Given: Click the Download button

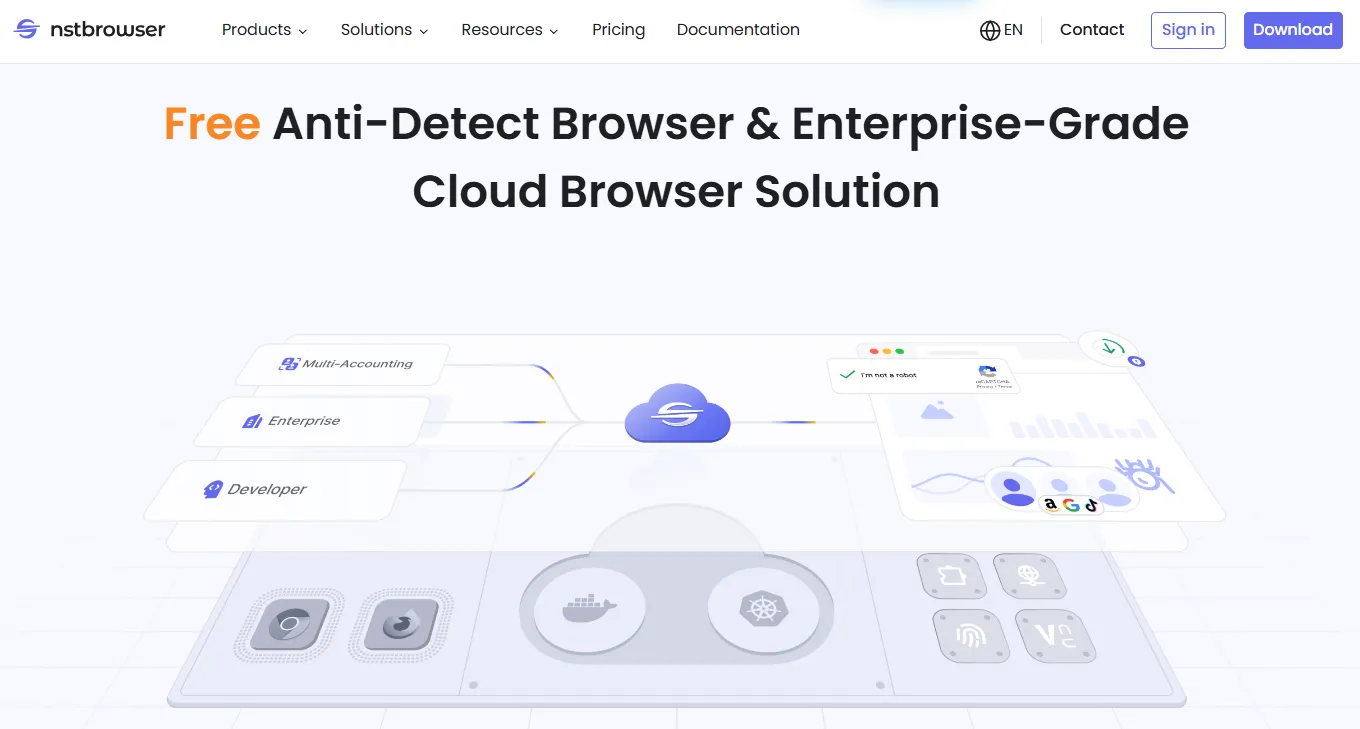Looking at the screenshot, I should click(1293, 30).
